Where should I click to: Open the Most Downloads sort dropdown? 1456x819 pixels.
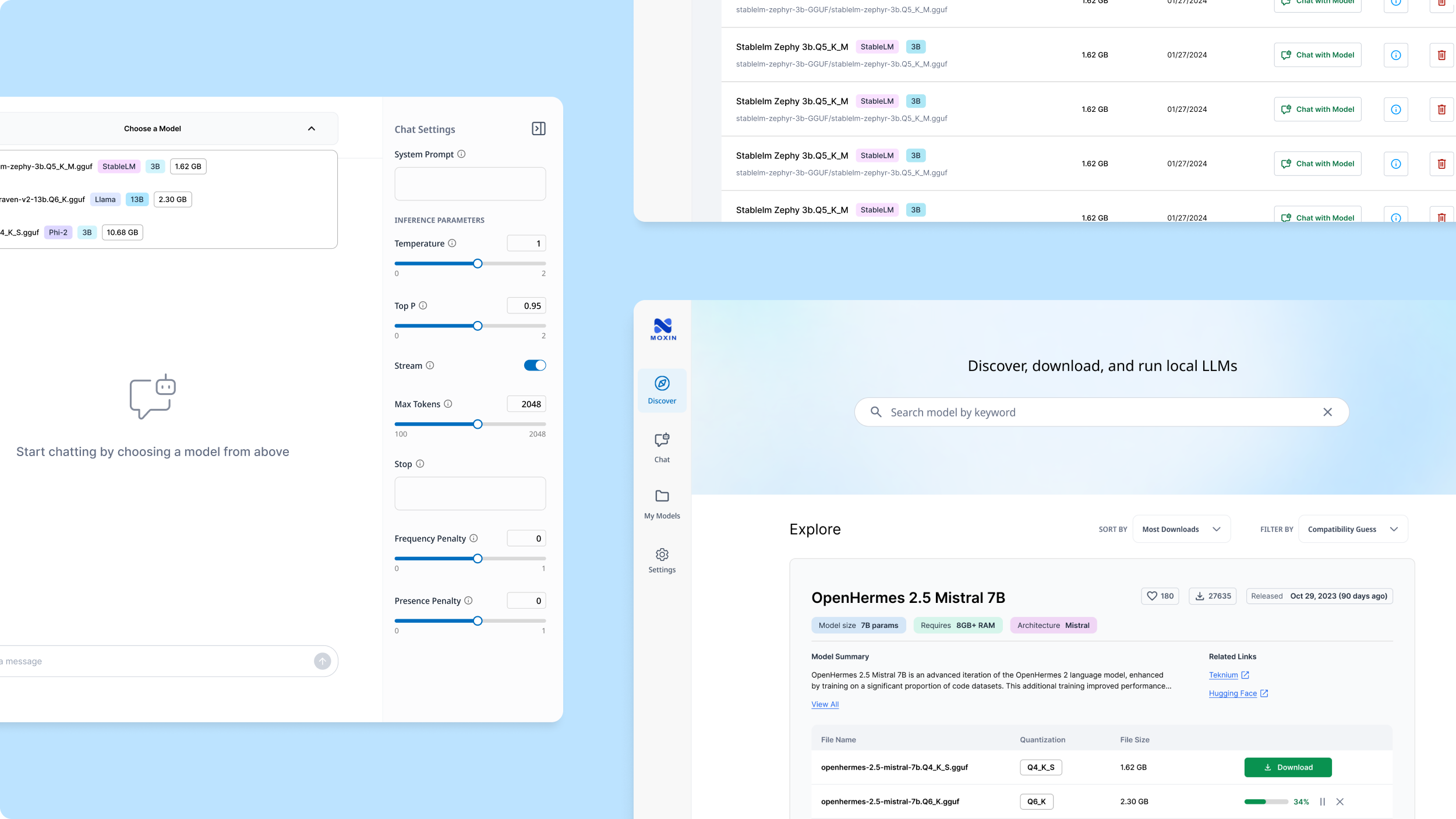pyautogui.click(x=1181, y=529)
